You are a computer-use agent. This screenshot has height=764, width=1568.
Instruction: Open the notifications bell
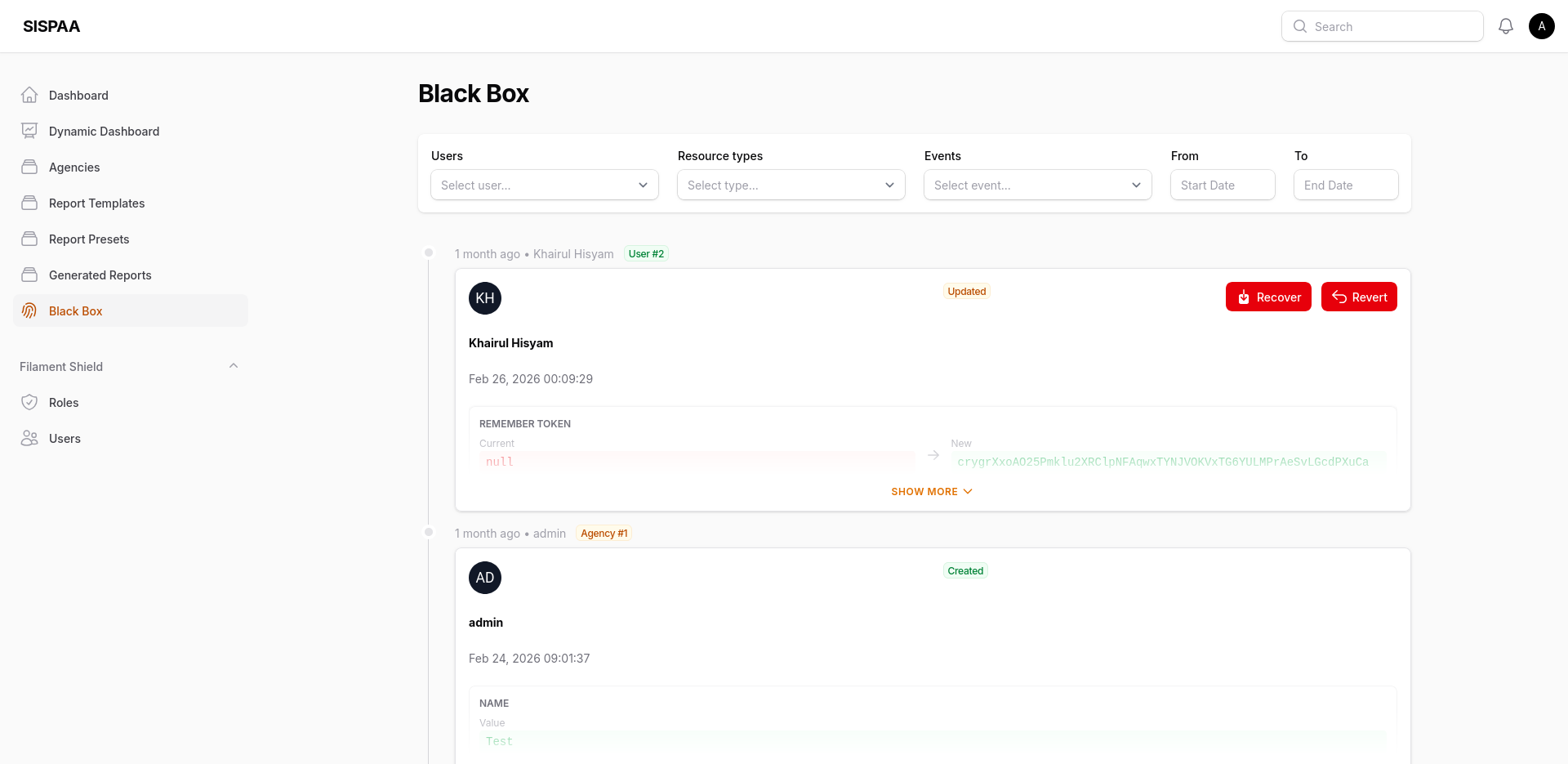1506,25
